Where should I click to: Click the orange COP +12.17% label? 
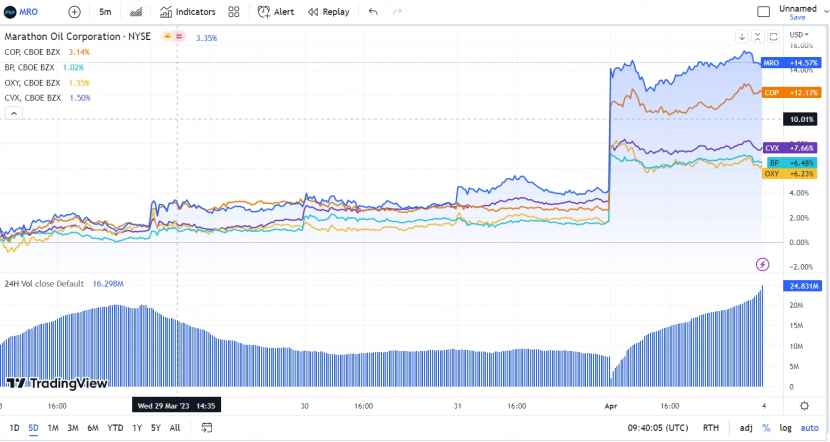click(x=791, y=93)
